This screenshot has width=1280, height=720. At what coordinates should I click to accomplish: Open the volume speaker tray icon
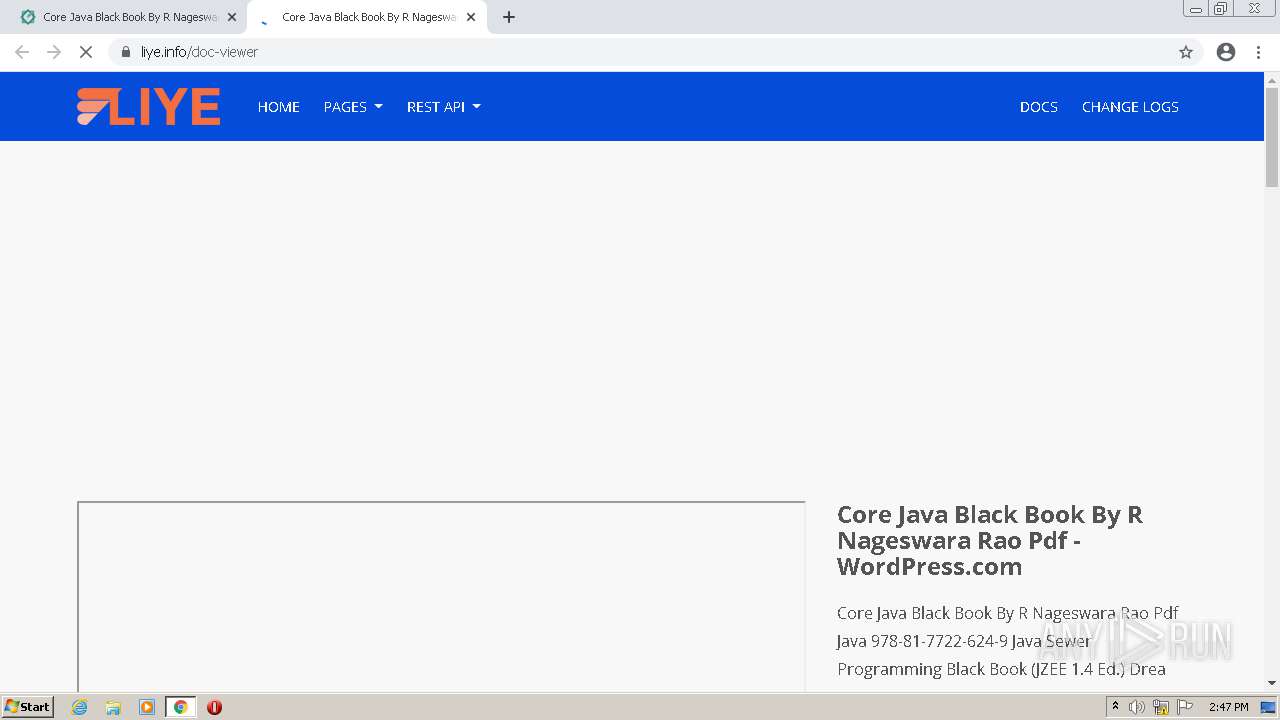point(1136,707)
